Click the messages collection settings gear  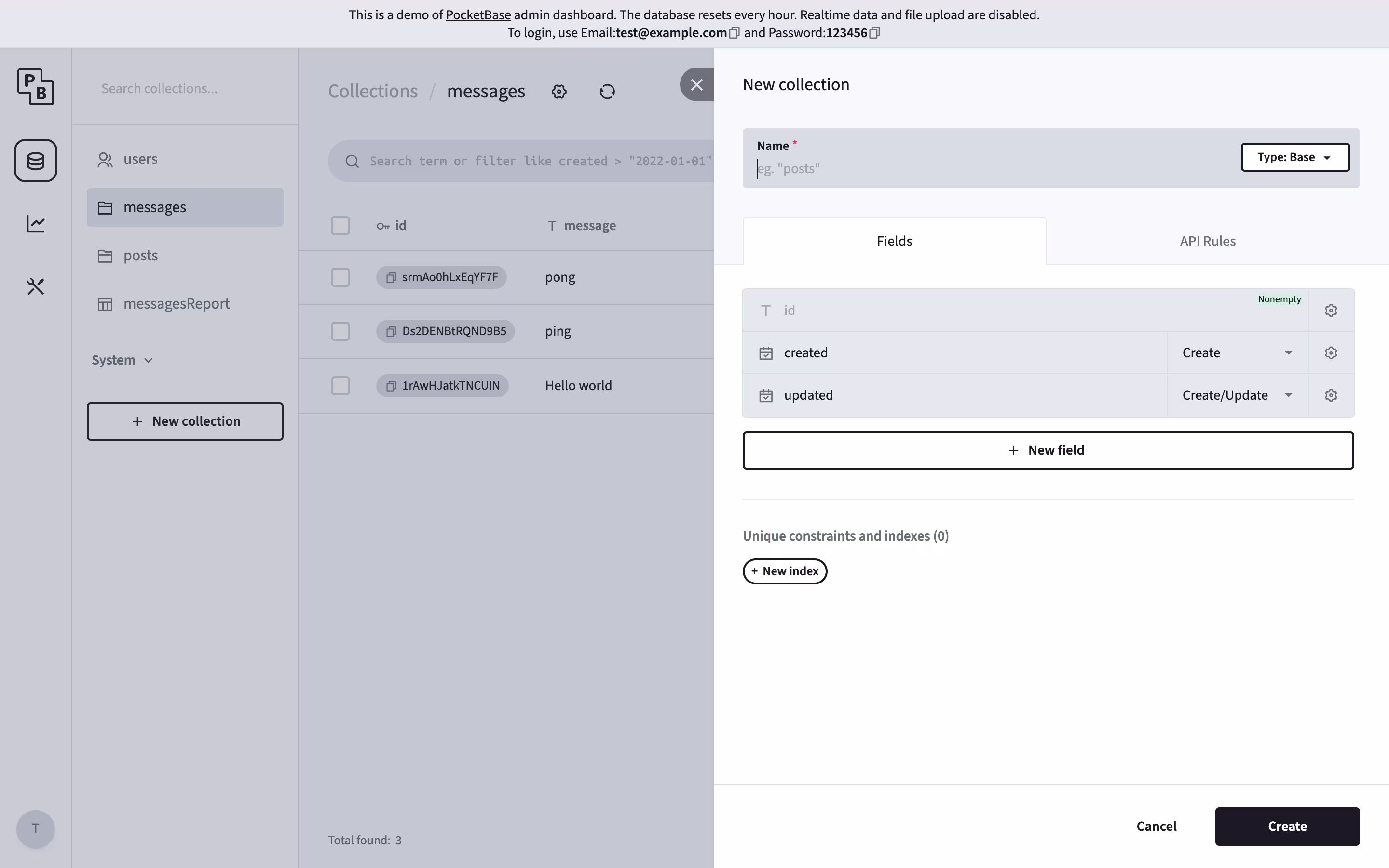[559, 92]
